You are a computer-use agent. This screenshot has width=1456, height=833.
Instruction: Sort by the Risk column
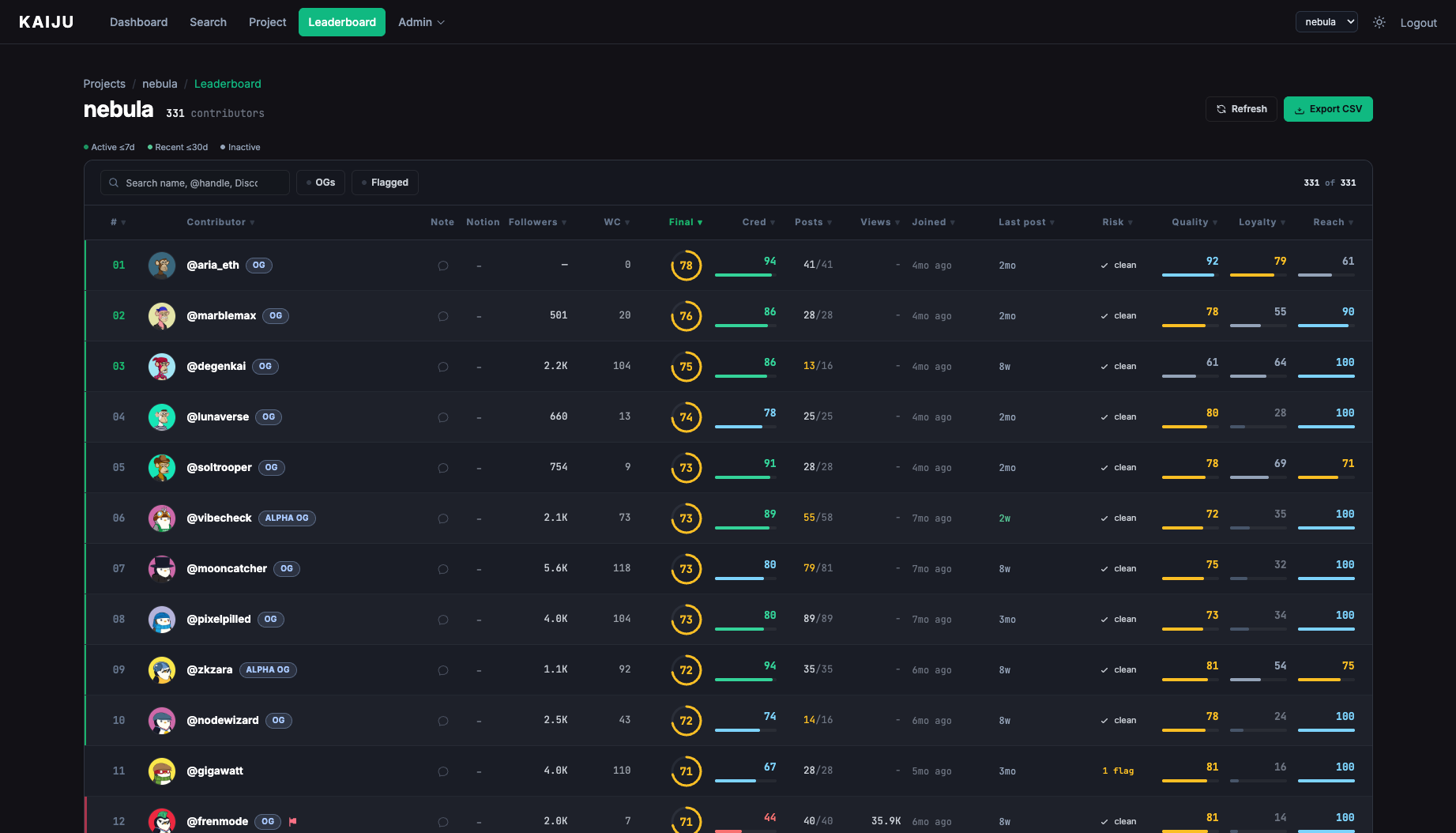pyautogui.click(x=1117, y=222)
